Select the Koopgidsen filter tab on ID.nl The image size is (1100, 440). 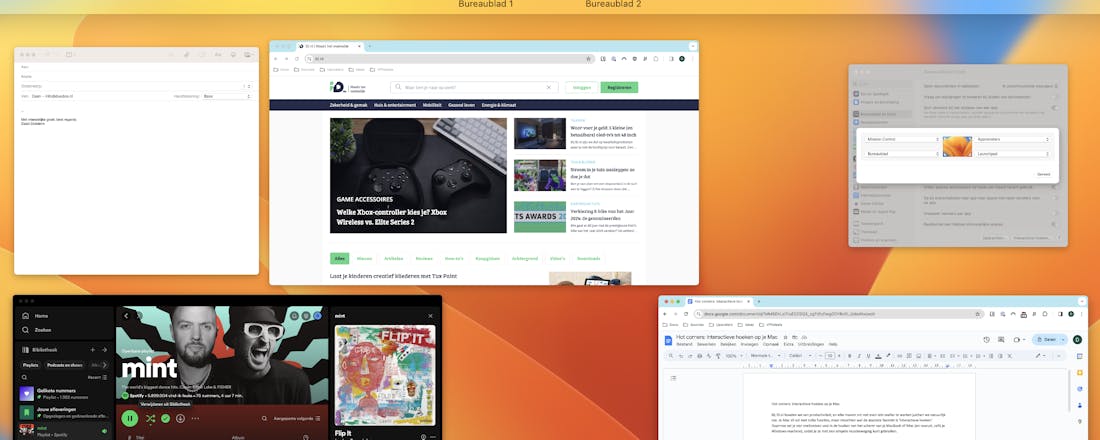(487, 258)
